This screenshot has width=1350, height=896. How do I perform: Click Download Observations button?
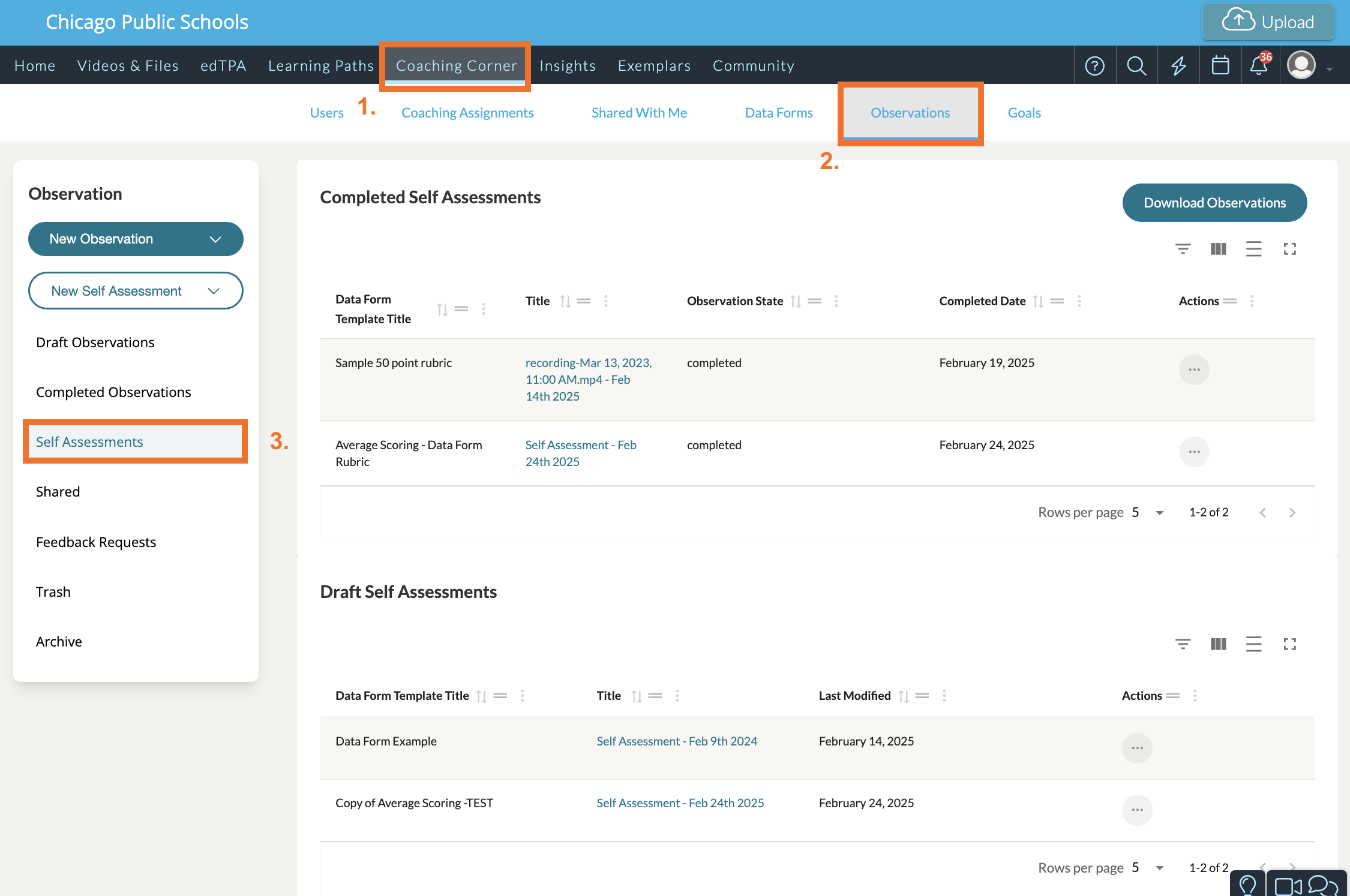[x=1214, y=203]
